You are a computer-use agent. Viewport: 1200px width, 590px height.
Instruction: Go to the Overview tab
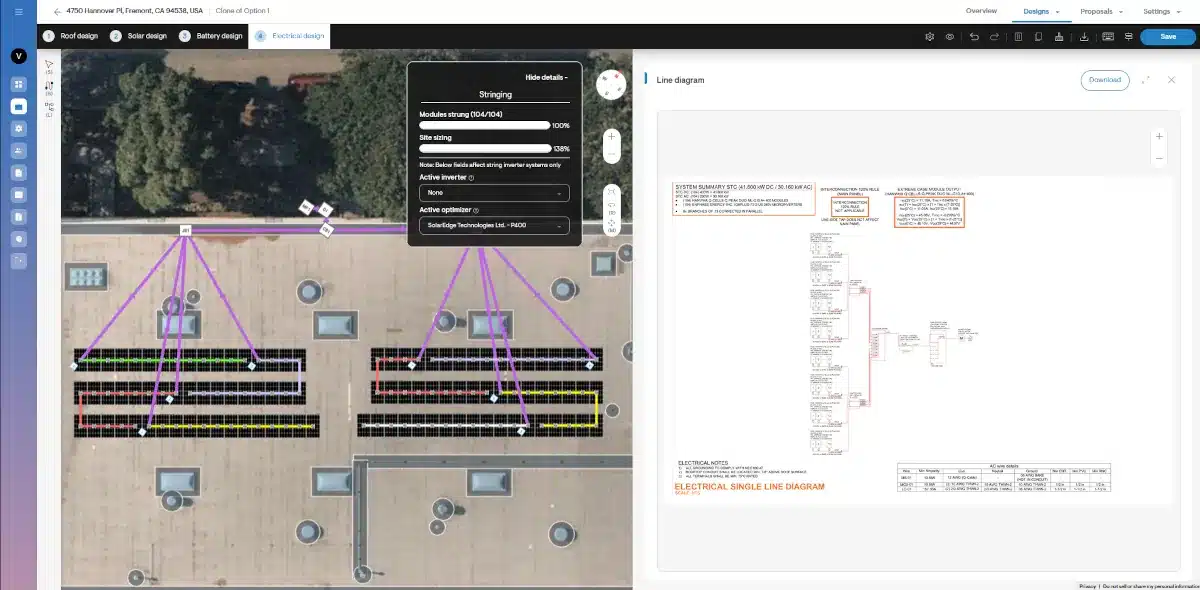point(981,11)
